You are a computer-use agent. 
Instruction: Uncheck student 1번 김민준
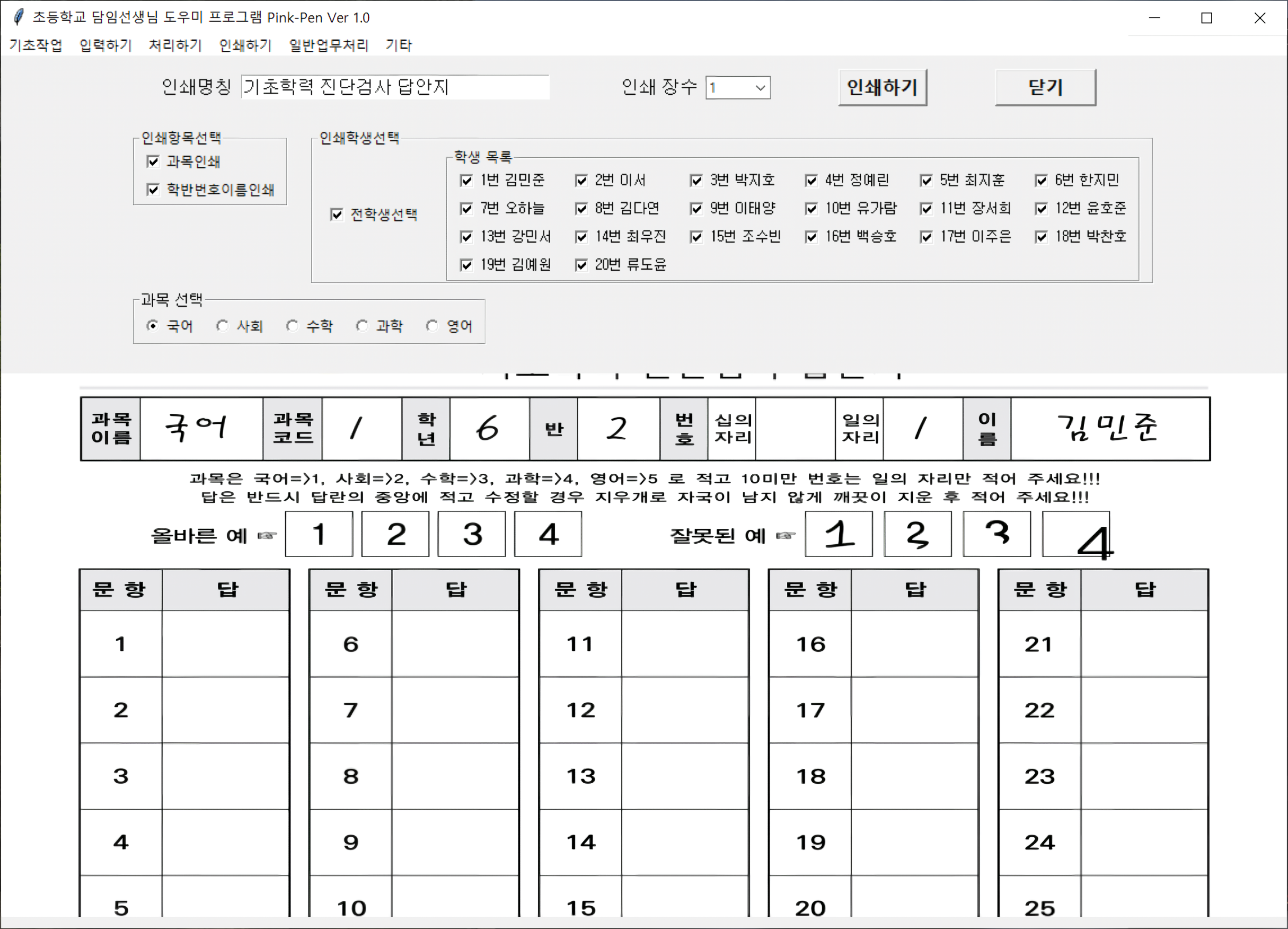466,180
